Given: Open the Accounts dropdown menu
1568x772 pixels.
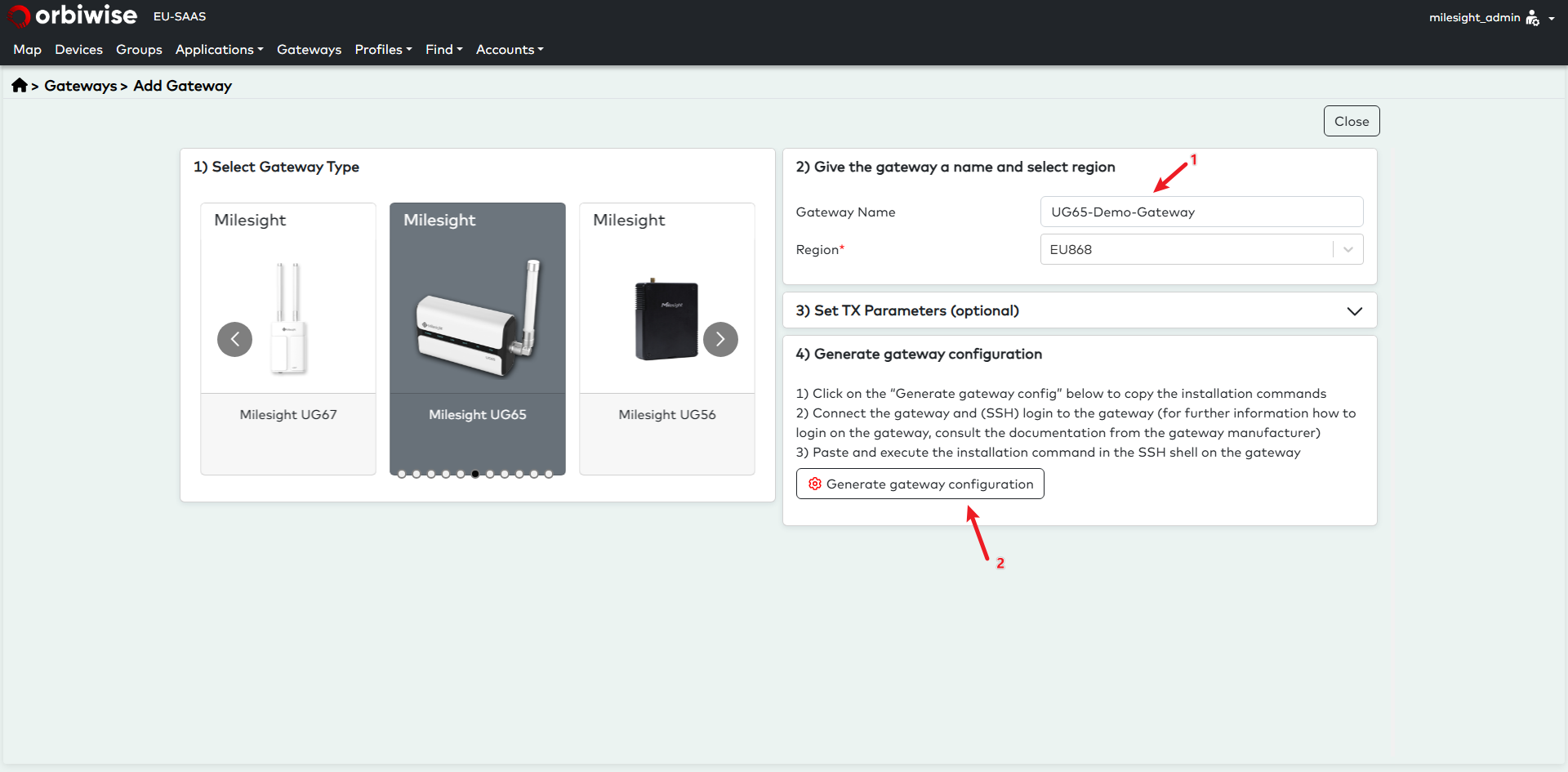Looking at the screenshot, I should [x=510, y=50].
